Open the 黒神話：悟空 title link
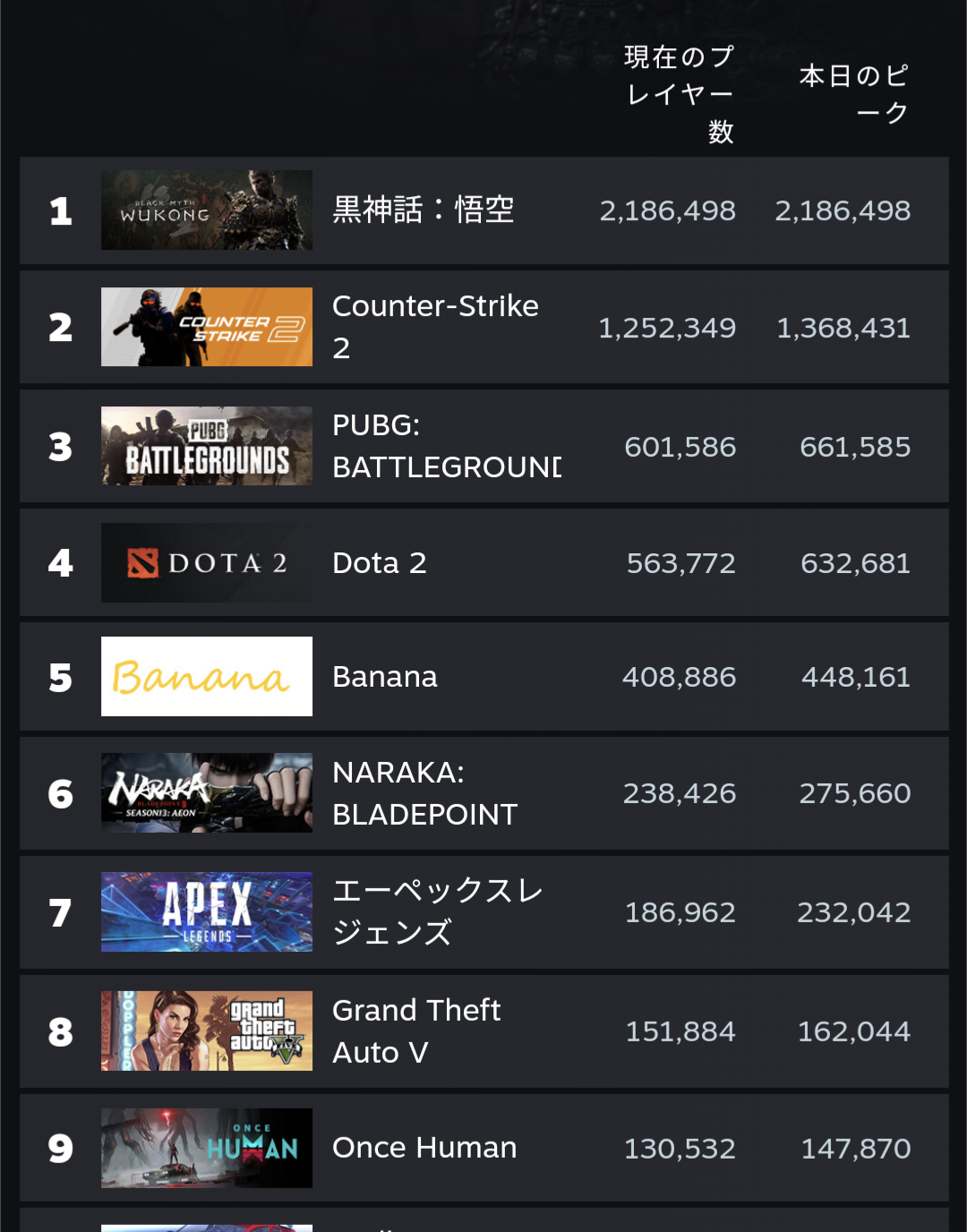The height and width of the screenshot is (1232, 967). click(x=424, y=210)
